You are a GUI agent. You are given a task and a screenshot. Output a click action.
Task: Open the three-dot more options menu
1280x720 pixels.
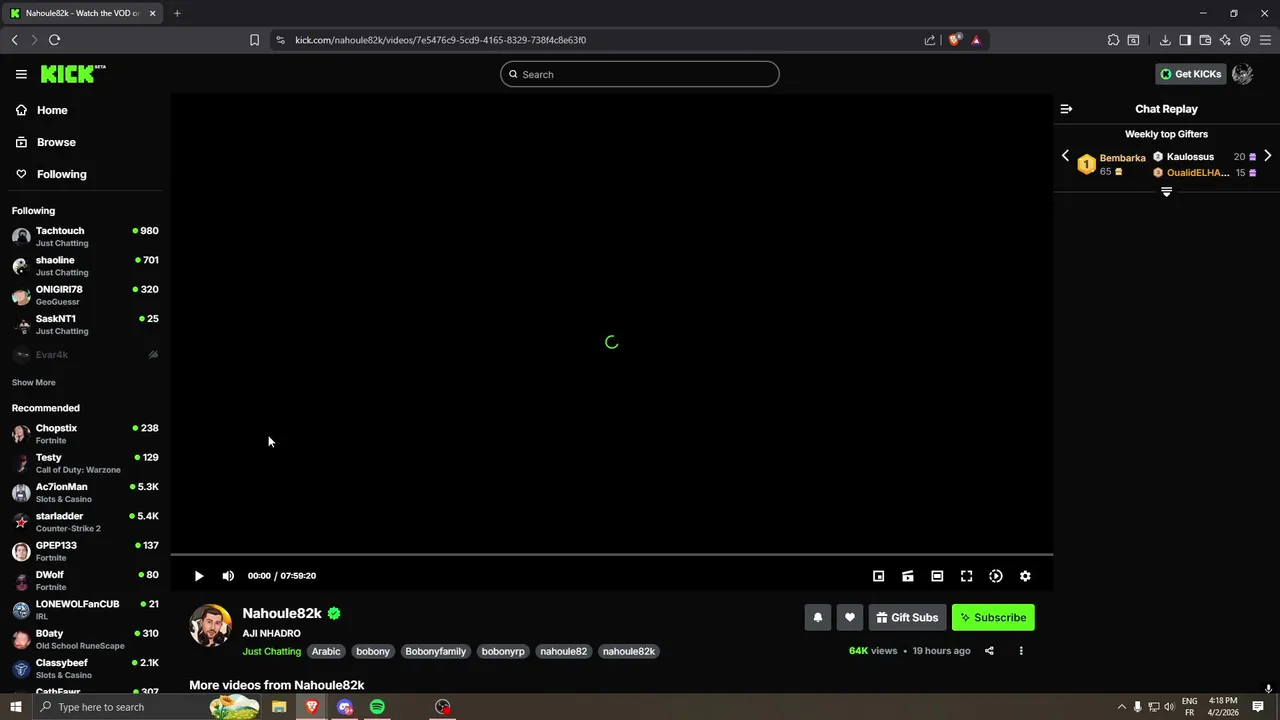(1021, 651)
